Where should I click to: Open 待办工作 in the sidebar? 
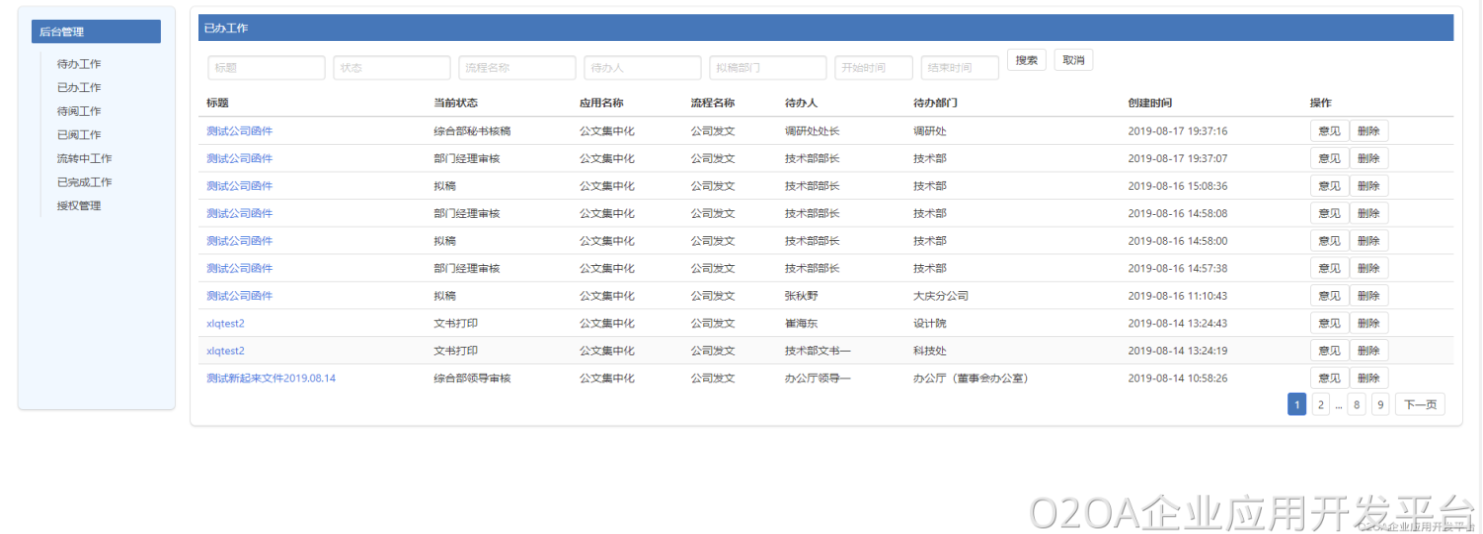(79, 64)
